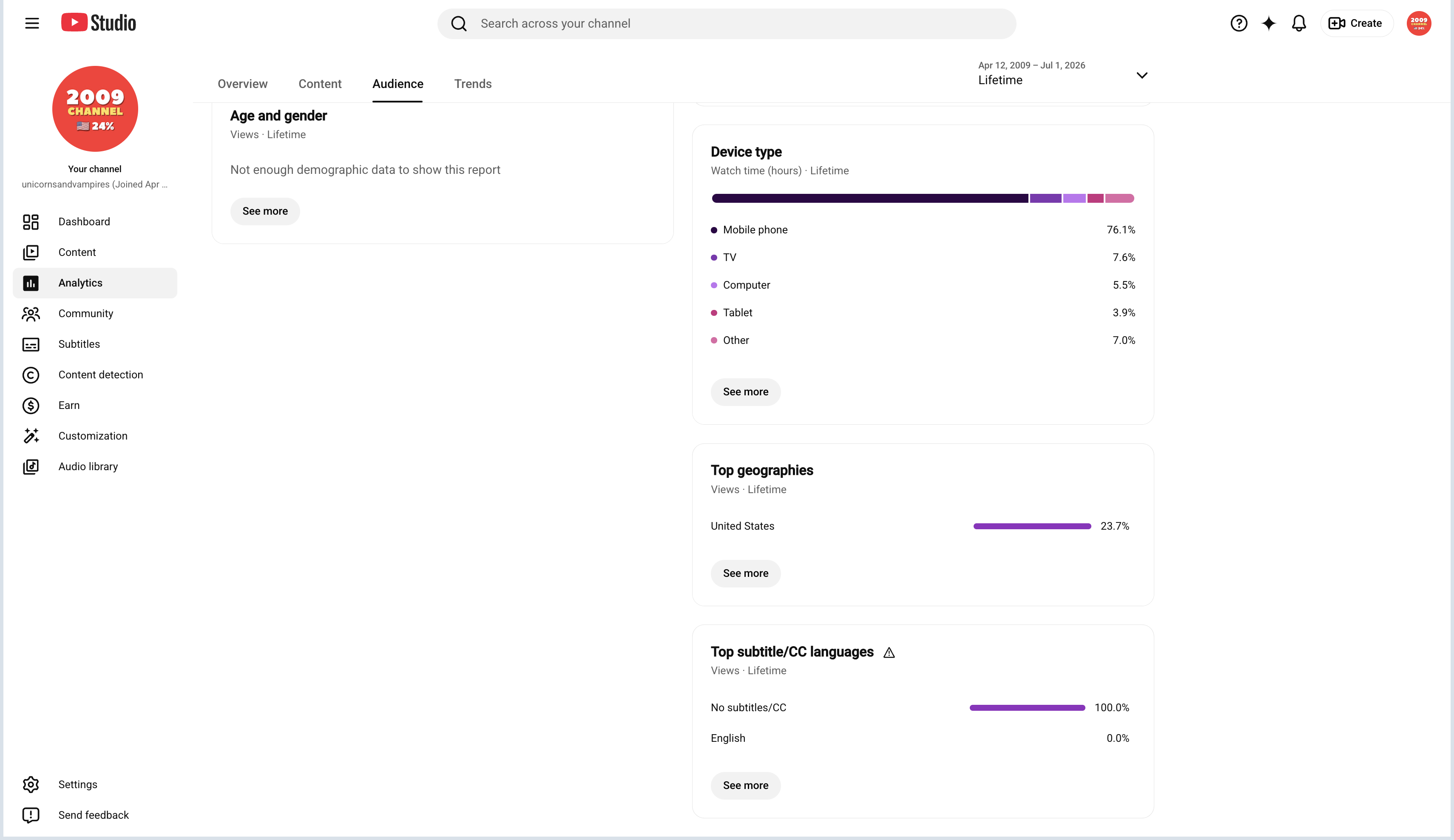Click See more under Device type
1454x840 pixels.
coord(745,392)
